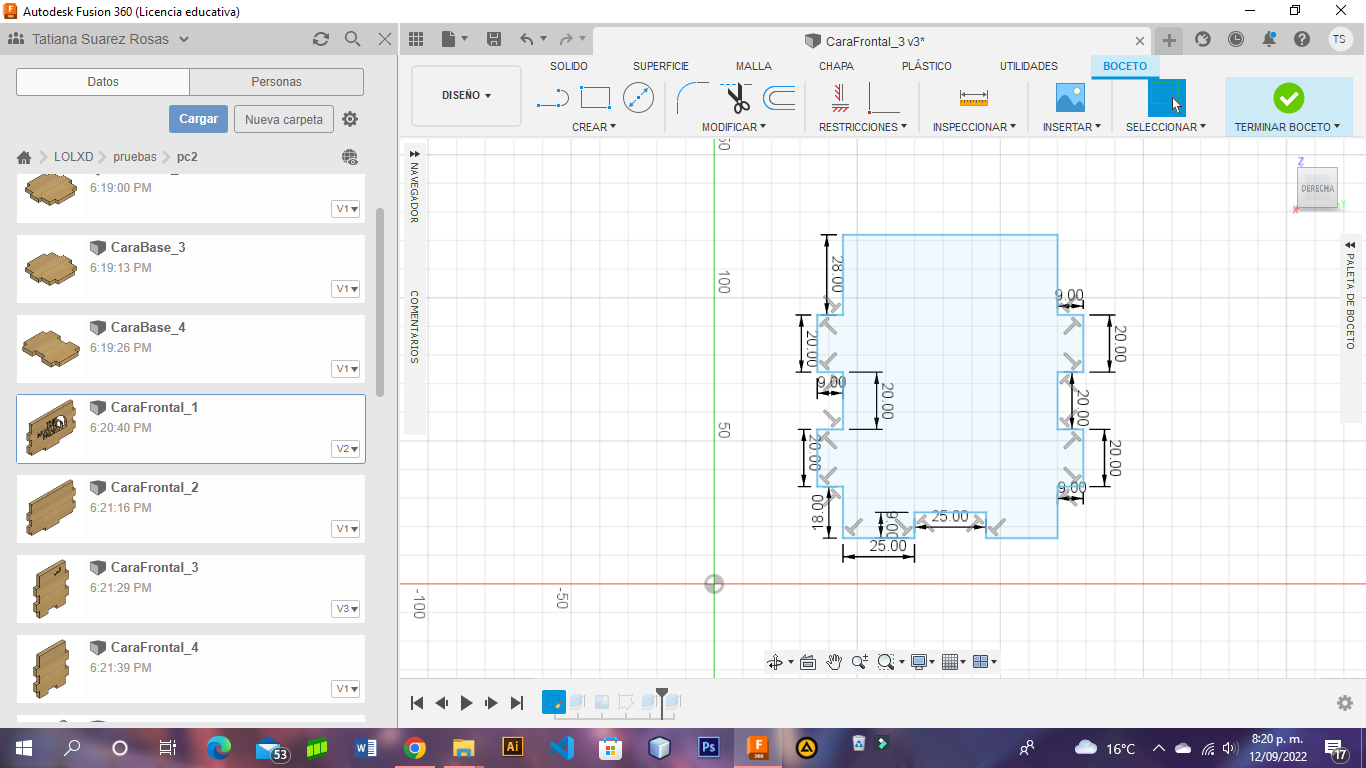Image resolution: width=1366 pixels, height=768 pixels.
Task: Expand the RESTRICCIONES dropdown
Action: click(x=863, y=127)
